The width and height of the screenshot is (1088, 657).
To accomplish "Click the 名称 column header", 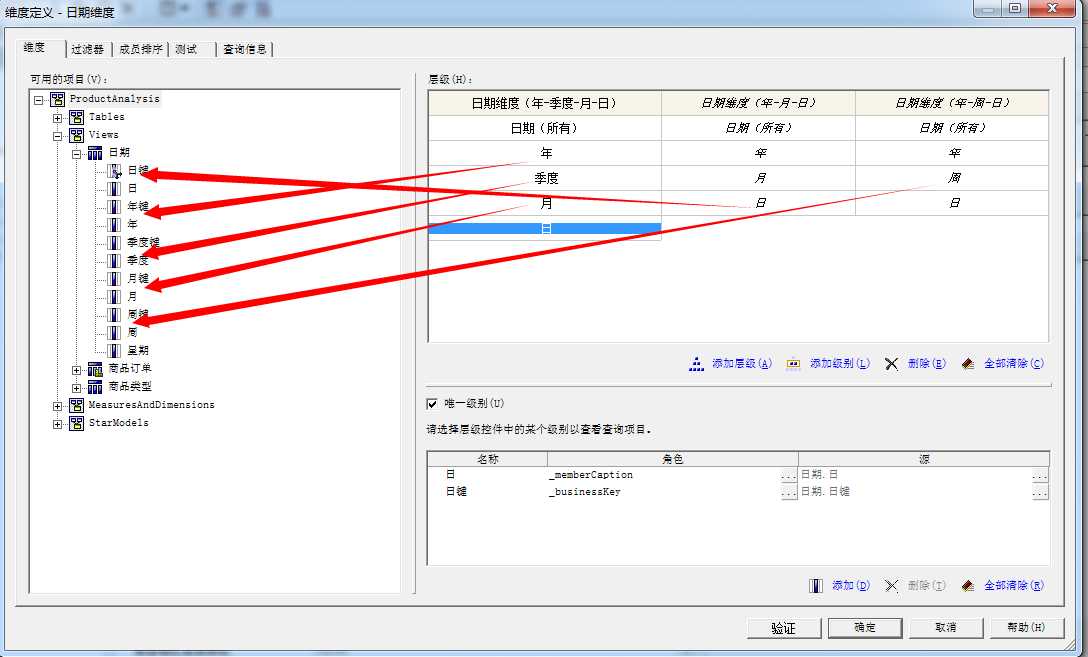I will coord(488,459).
